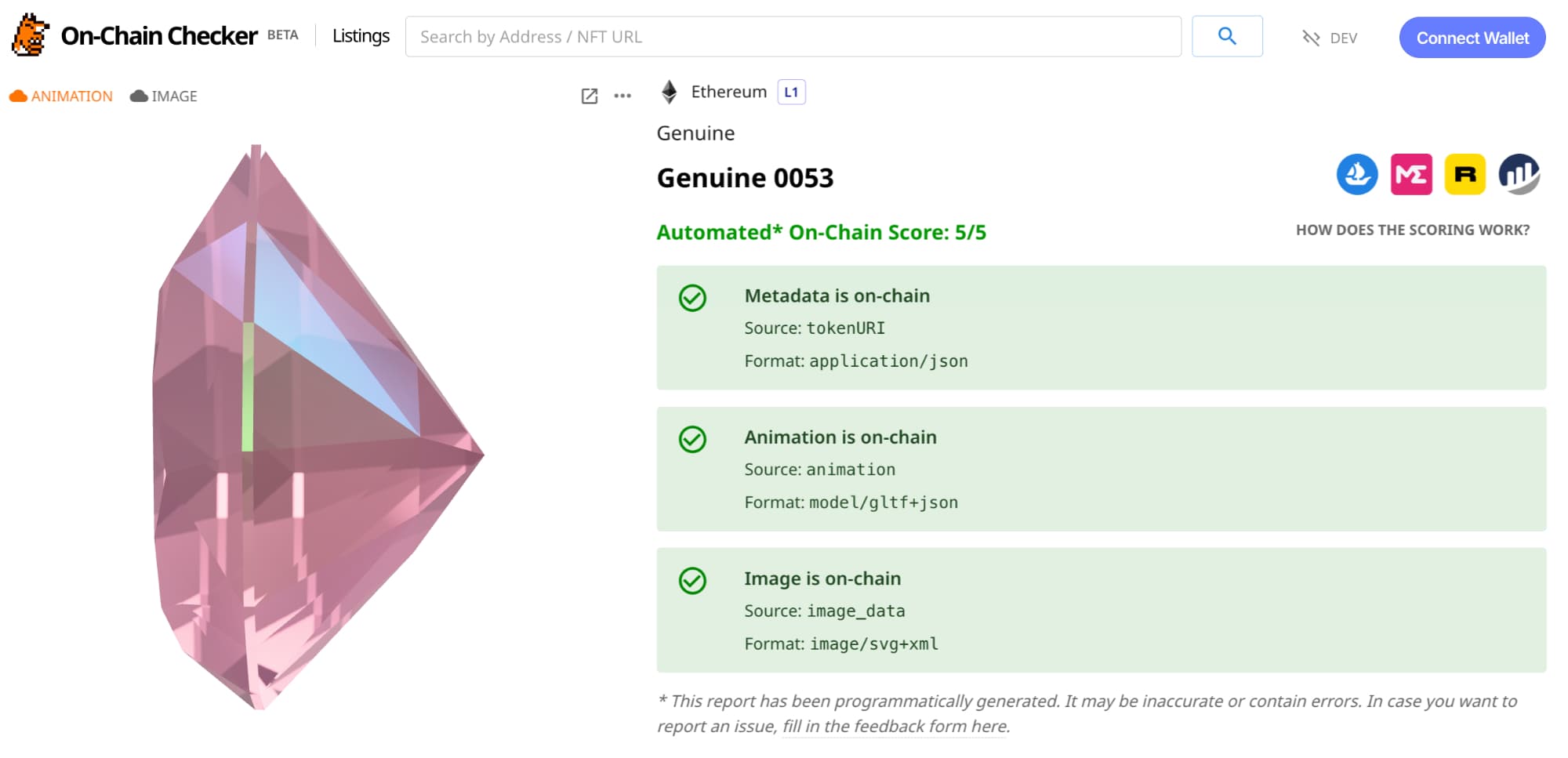Click the Connect Wallet button
Screen dimensions: 1568x758
[1472, 38]
